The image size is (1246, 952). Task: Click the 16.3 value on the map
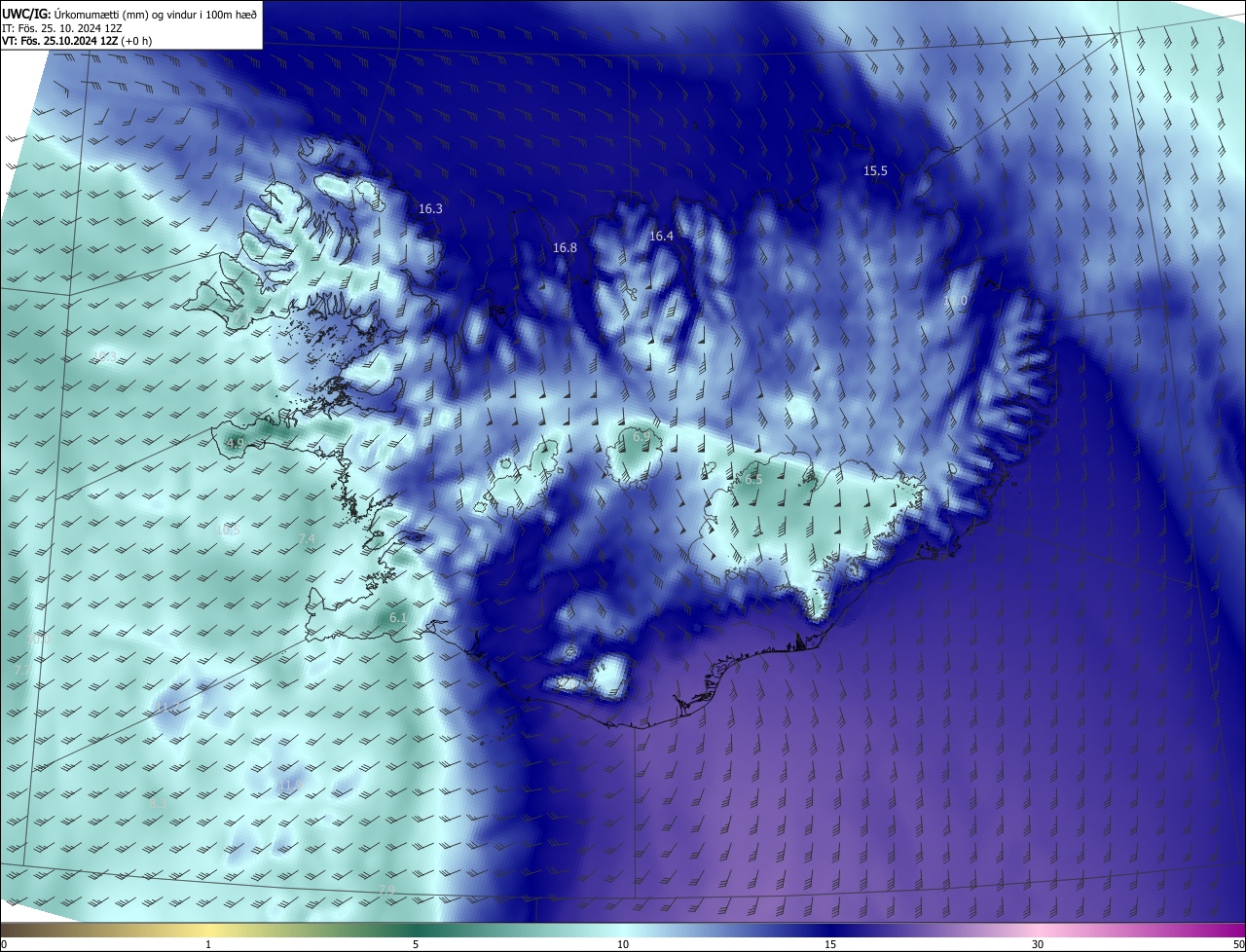[430, 209]
